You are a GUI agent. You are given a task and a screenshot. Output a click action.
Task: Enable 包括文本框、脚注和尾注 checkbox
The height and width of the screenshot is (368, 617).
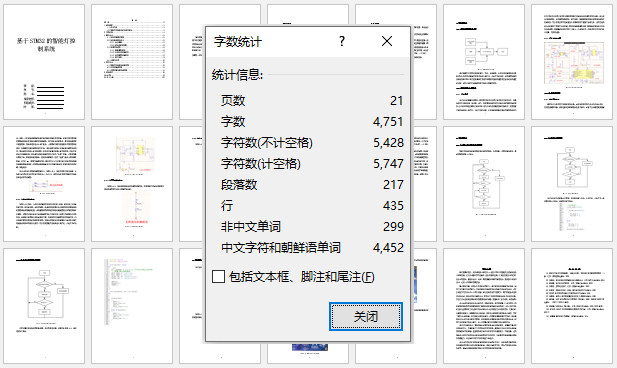[x=218, y=277]
